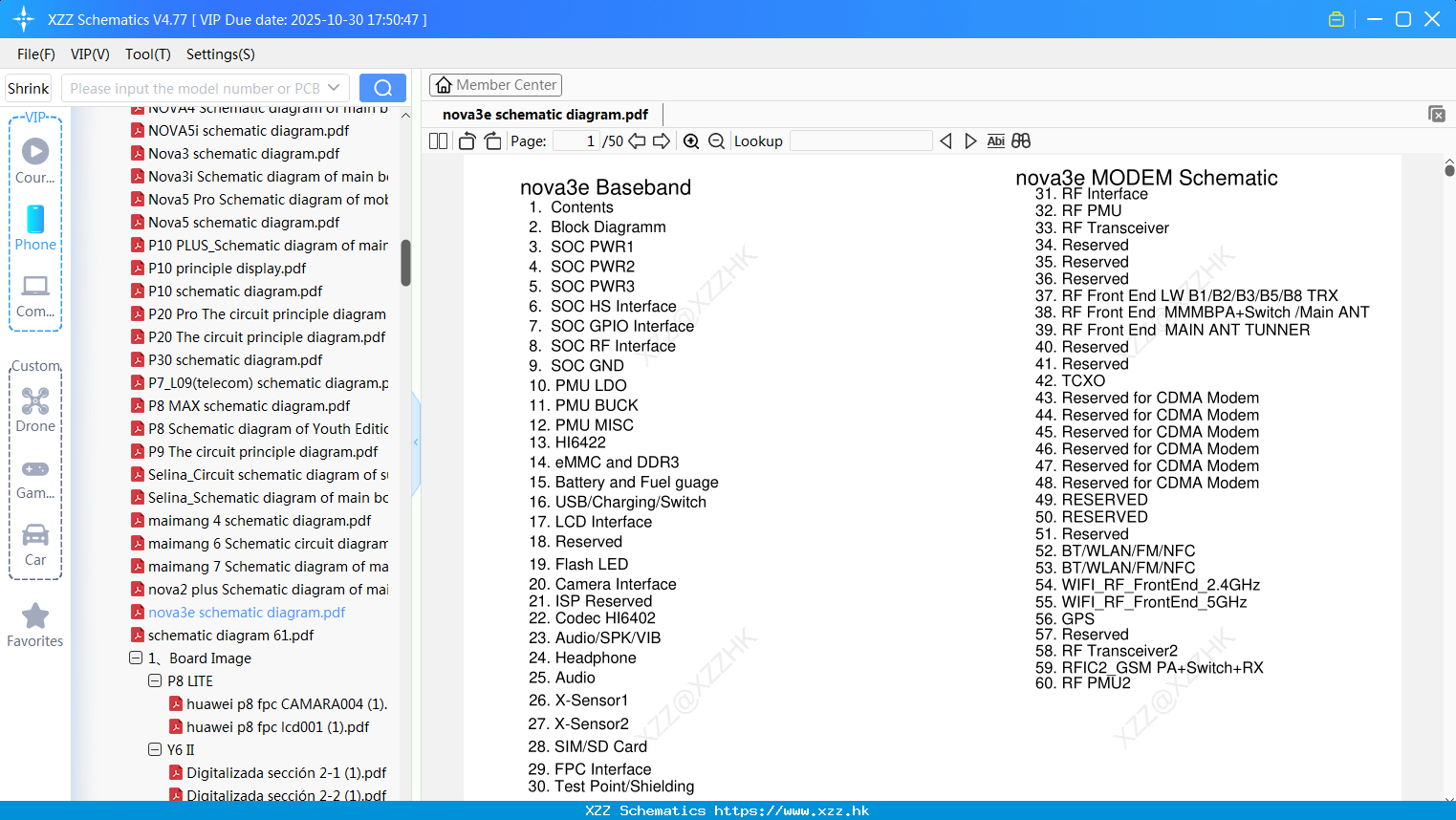Click the yellow toolbox icon in title bar
Image resolution: width=1456 pixels, height=820 pixels.
pyautogui.click(x=1336, y=19)
